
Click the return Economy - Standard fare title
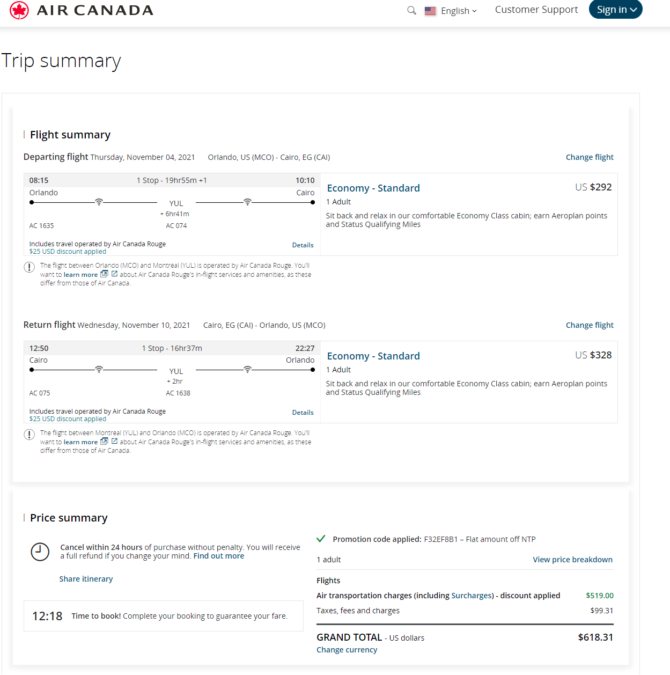point(373,356)
